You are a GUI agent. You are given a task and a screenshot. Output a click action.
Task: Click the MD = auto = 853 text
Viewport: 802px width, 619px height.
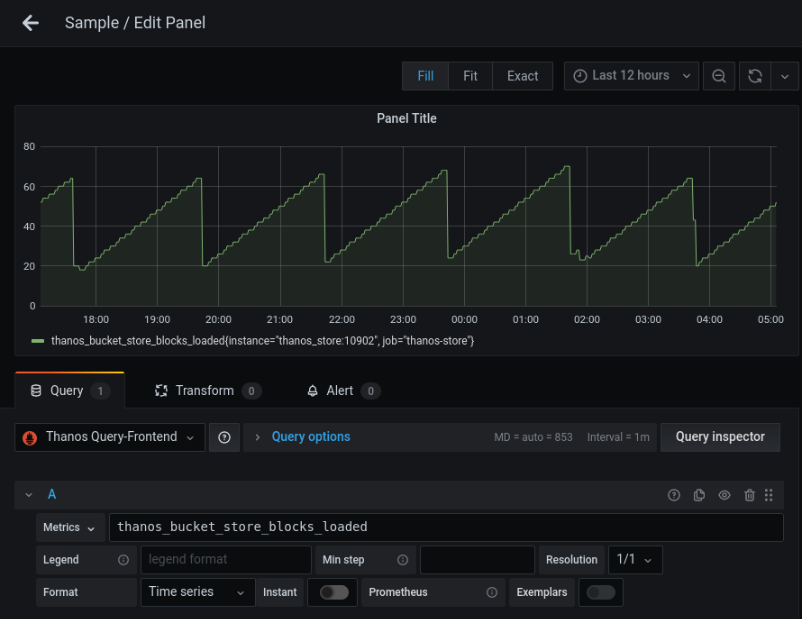point(533,437)
